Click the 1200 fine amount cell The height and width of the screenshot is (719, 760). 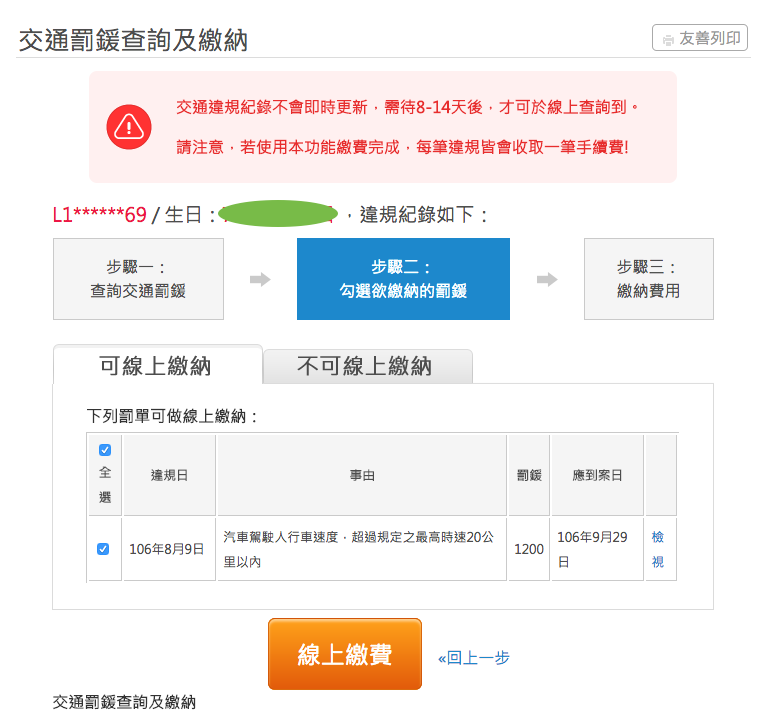point(529,549)
